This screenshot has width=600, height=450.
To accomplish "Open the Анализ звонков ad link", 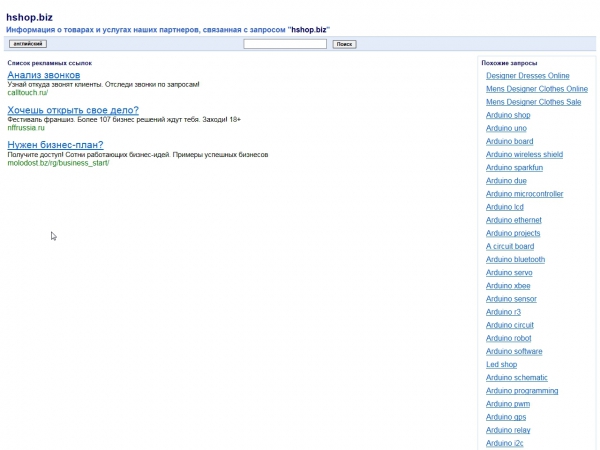I will pyautogui.click(x=43, y=75).
